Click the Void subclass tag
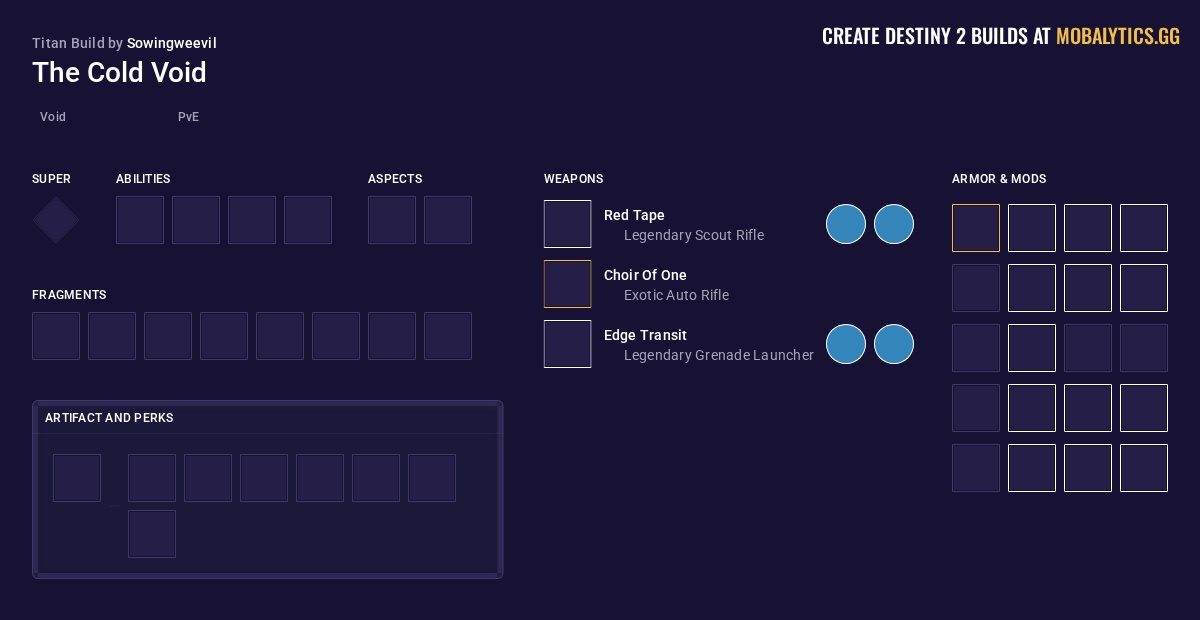This screenshot has width=1200, height=620. (53, 117)
